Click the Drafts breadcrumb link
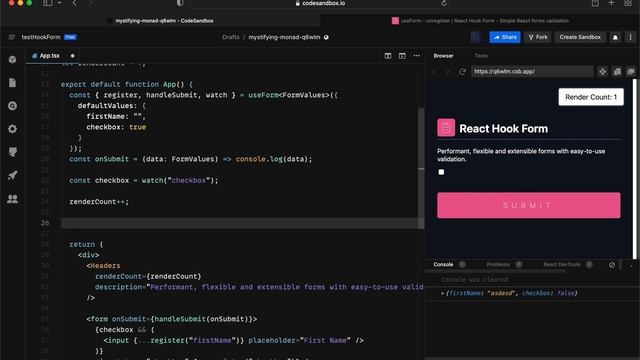Screen dimensions: 640x360 [231, 37]
